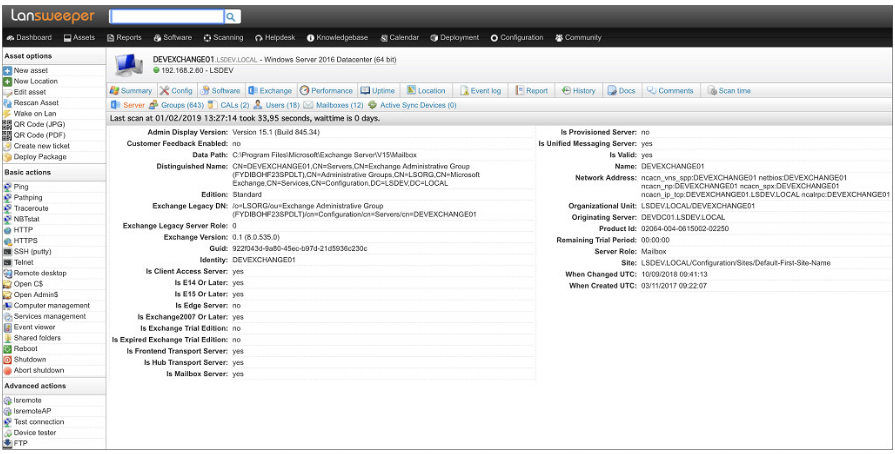The height and width of the screenshot is (454, 895).
Task: Switch to the History tab
Action: (x=578, y=91)
